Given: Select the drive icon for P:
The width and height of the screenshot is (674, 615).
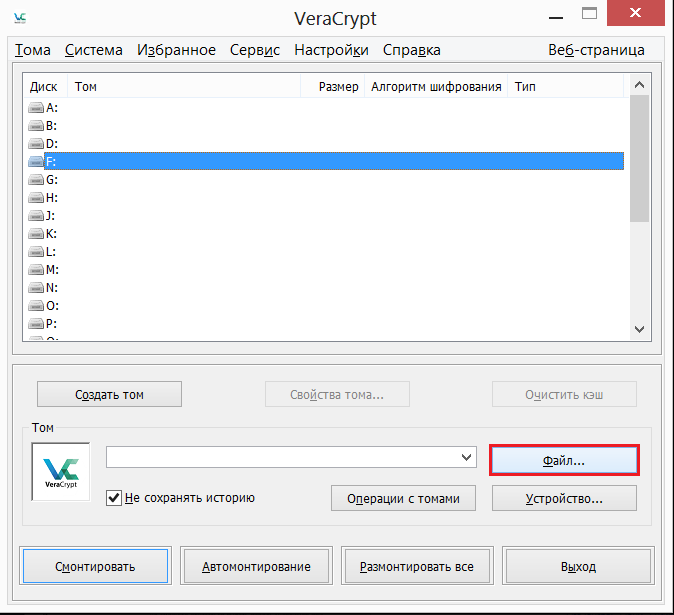Looking at the screenshot, I should coord(36,323).
